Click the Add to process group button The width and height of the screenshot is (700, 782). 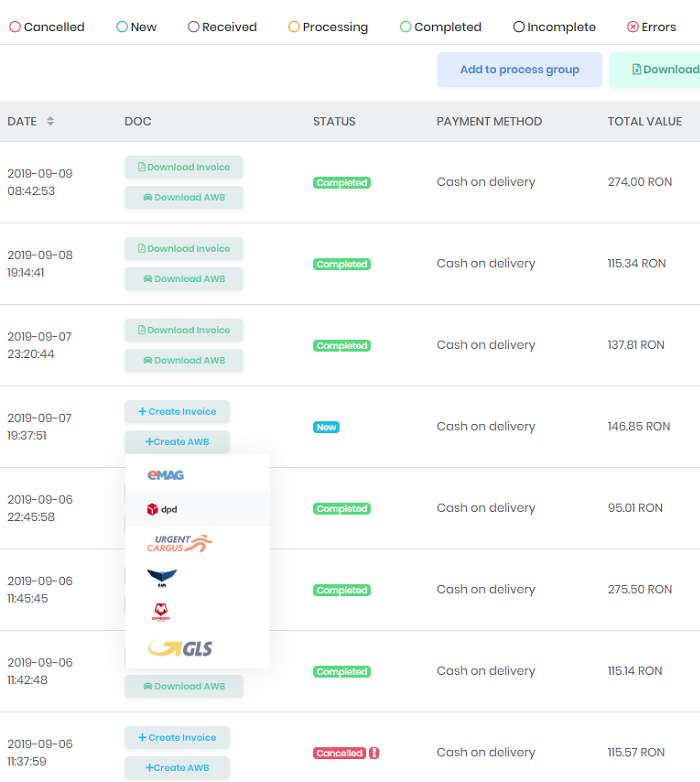tap(519, 70)
